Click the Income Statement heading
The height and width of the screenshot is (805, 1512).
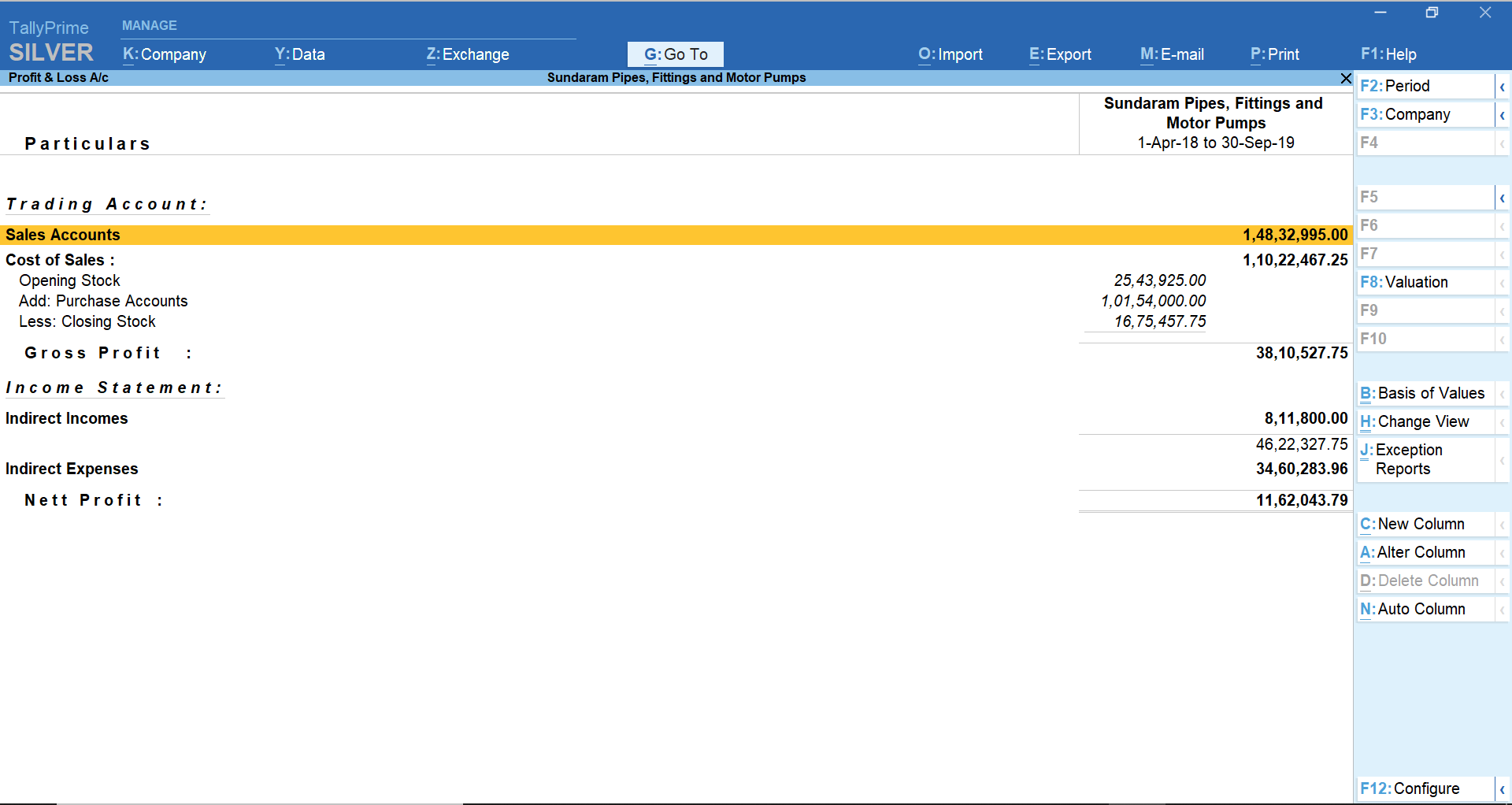point(114,388)
